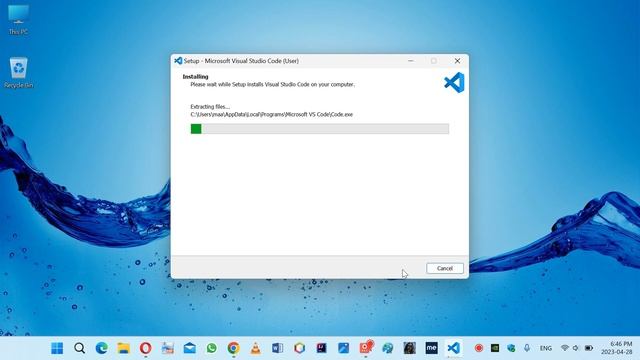Image resolution: width=640 pixels, height=360 pixels.
Task: Minimize the VS Code Setup window
Action: click(x=411, y=61)
